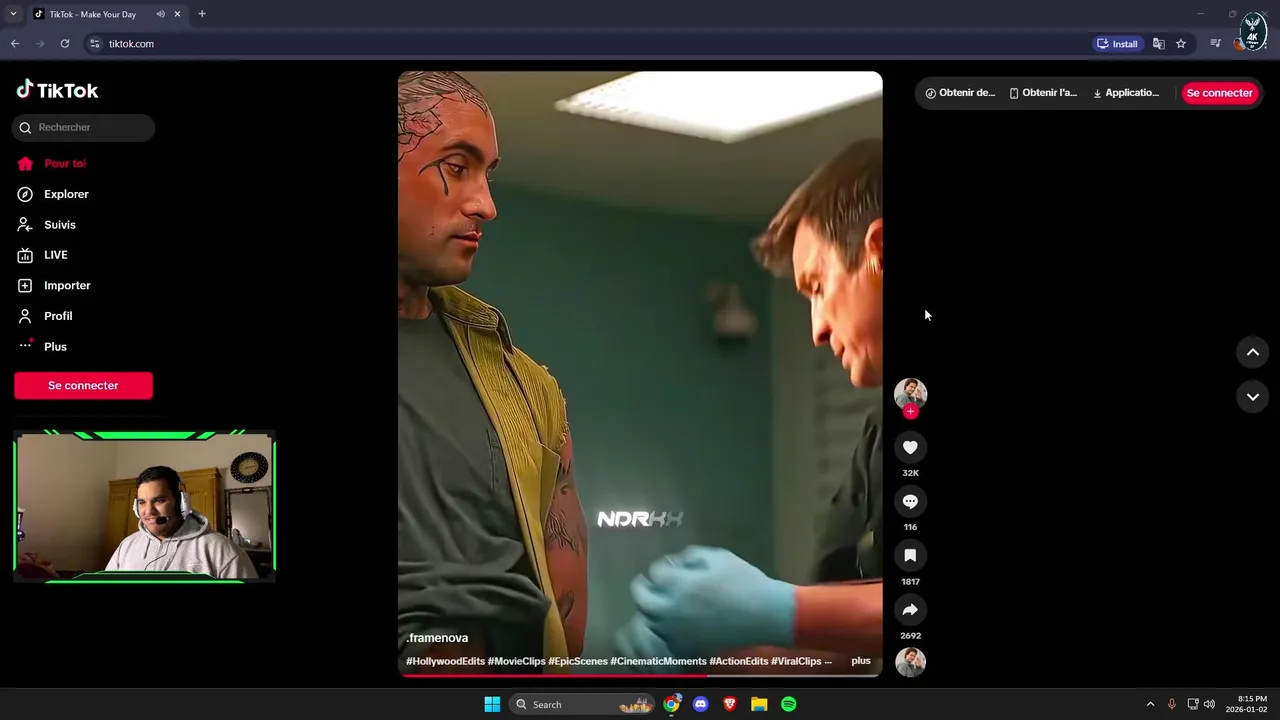Click the top-right Se connecter button
Screen dimensions: 1280x720
click(1219, 93)
